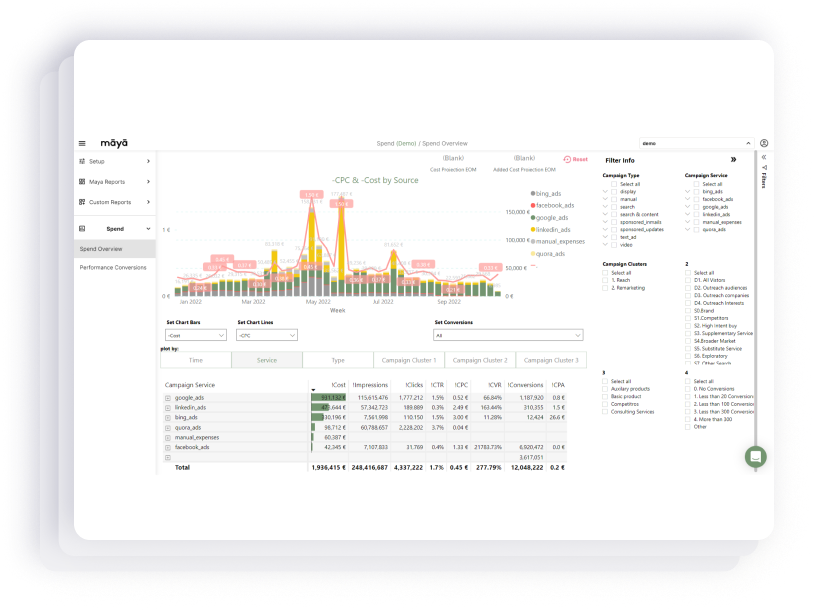
Task: Click the Custom Reports sidebar icon
Action: click(82, 202)
